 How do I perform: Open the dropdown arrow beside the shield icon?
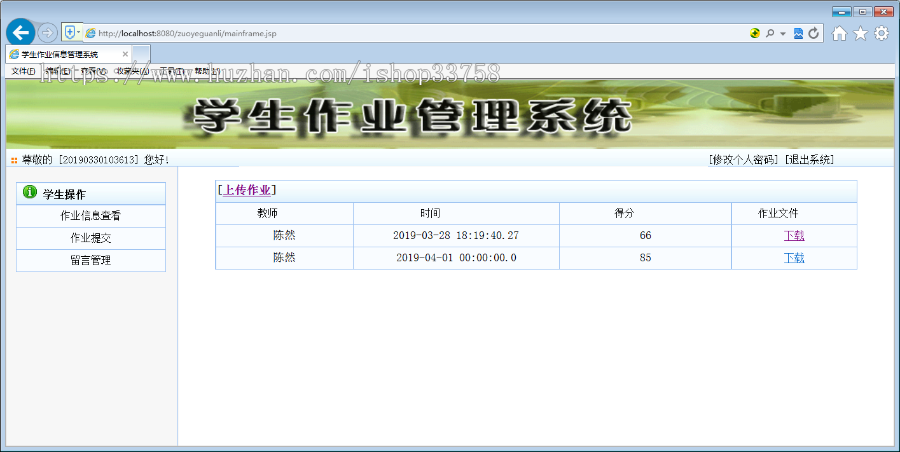[x=79, y=33]
